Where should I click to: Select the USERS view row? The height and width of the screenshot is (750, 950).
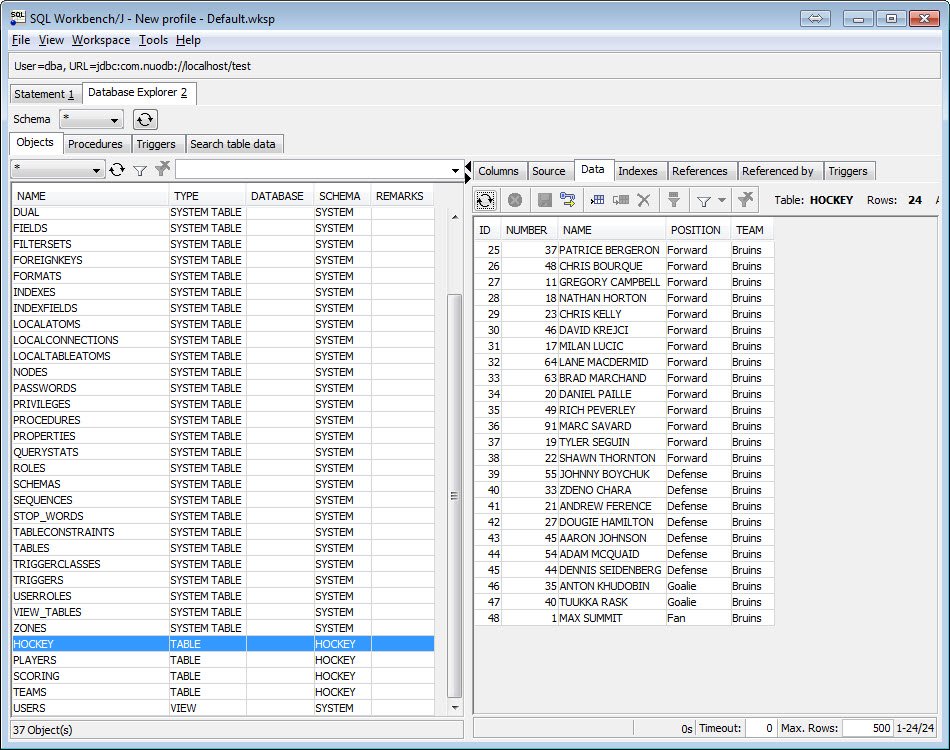click(223, 708)
